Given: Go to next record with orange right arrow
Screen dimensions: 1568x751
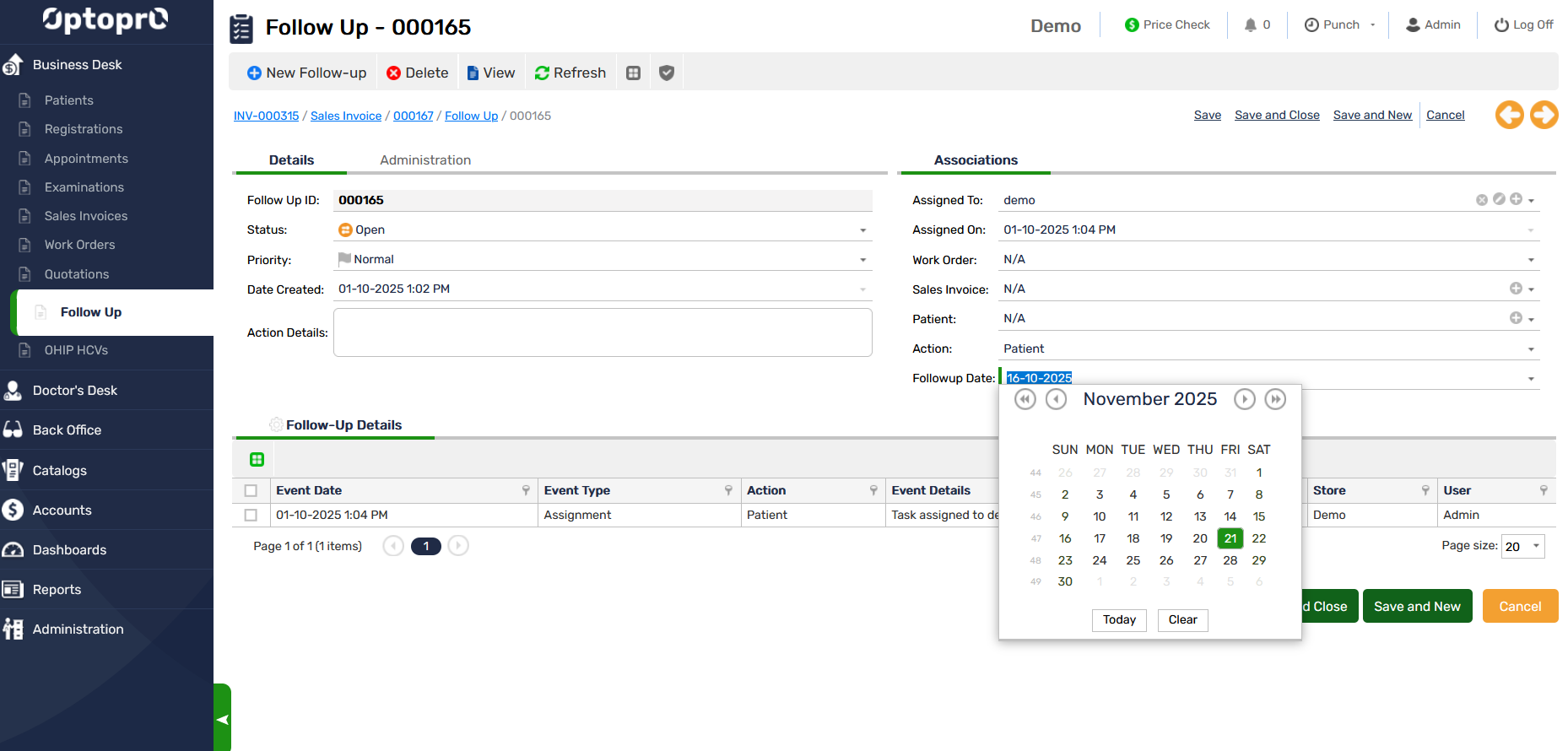Looking at the screenshot, I should (1544, 115).
